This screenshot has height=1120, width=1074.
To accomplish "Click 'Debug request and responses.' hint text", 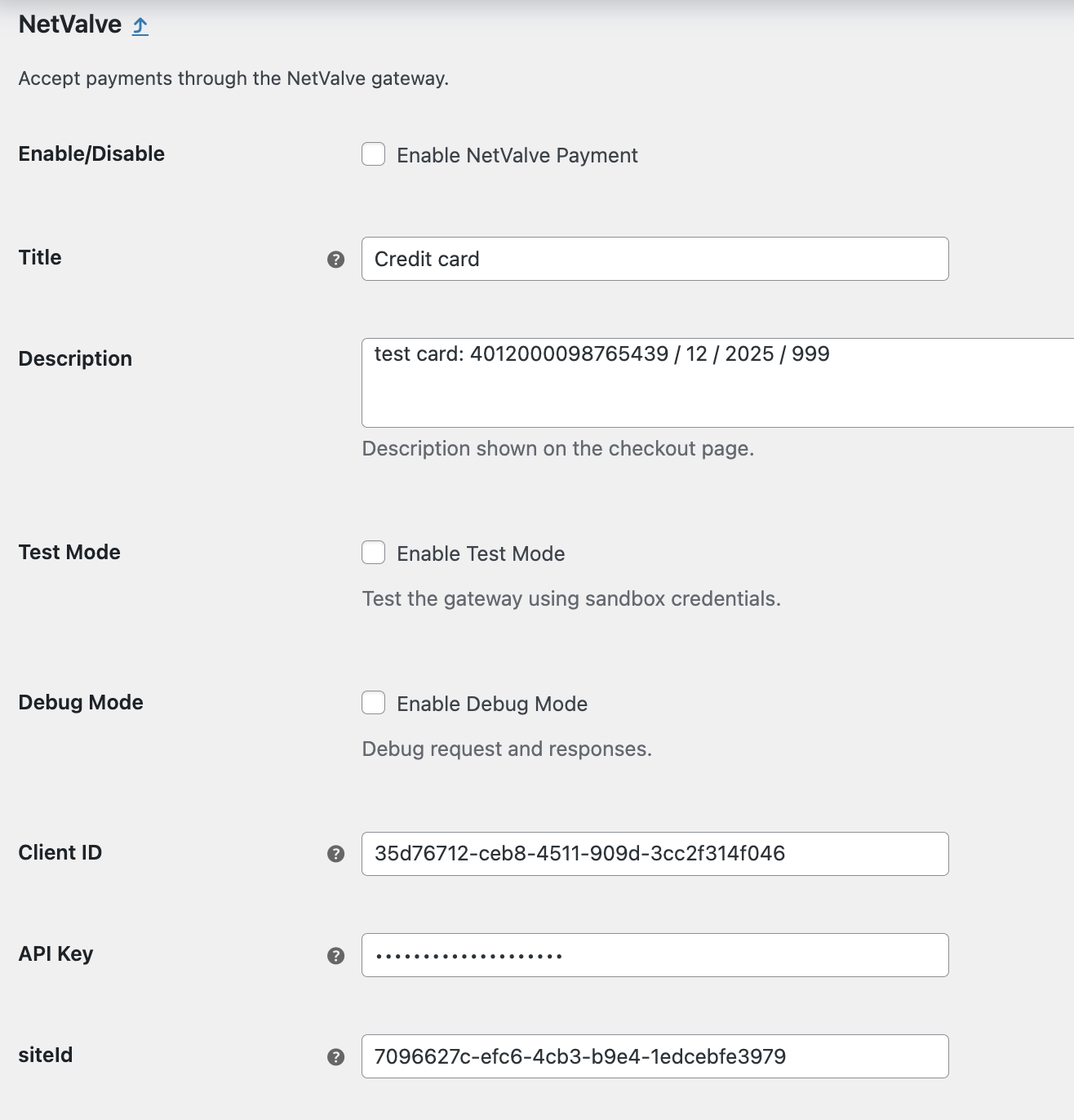I will [x=507, y=749].
